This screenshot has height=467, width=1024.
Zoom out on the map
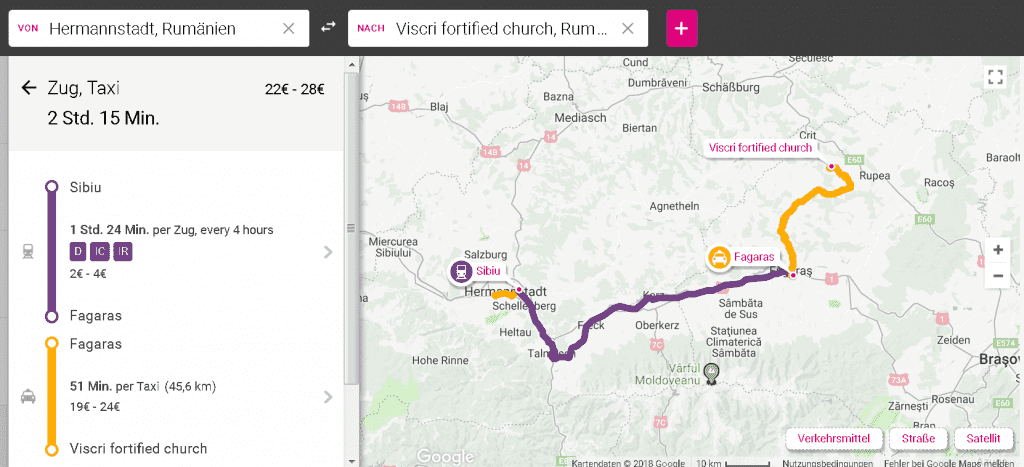click(x=997, y=276)
